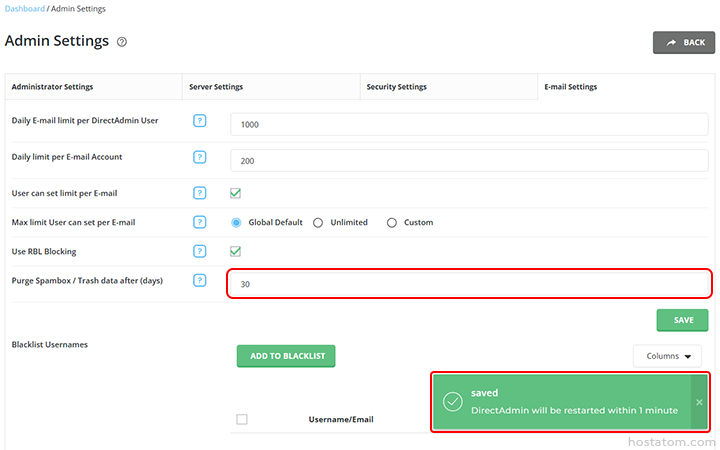The height and width of the screenshot is (450, 720).
Task: Choose the Custom max limit radio option
Action: pos(392,222)
